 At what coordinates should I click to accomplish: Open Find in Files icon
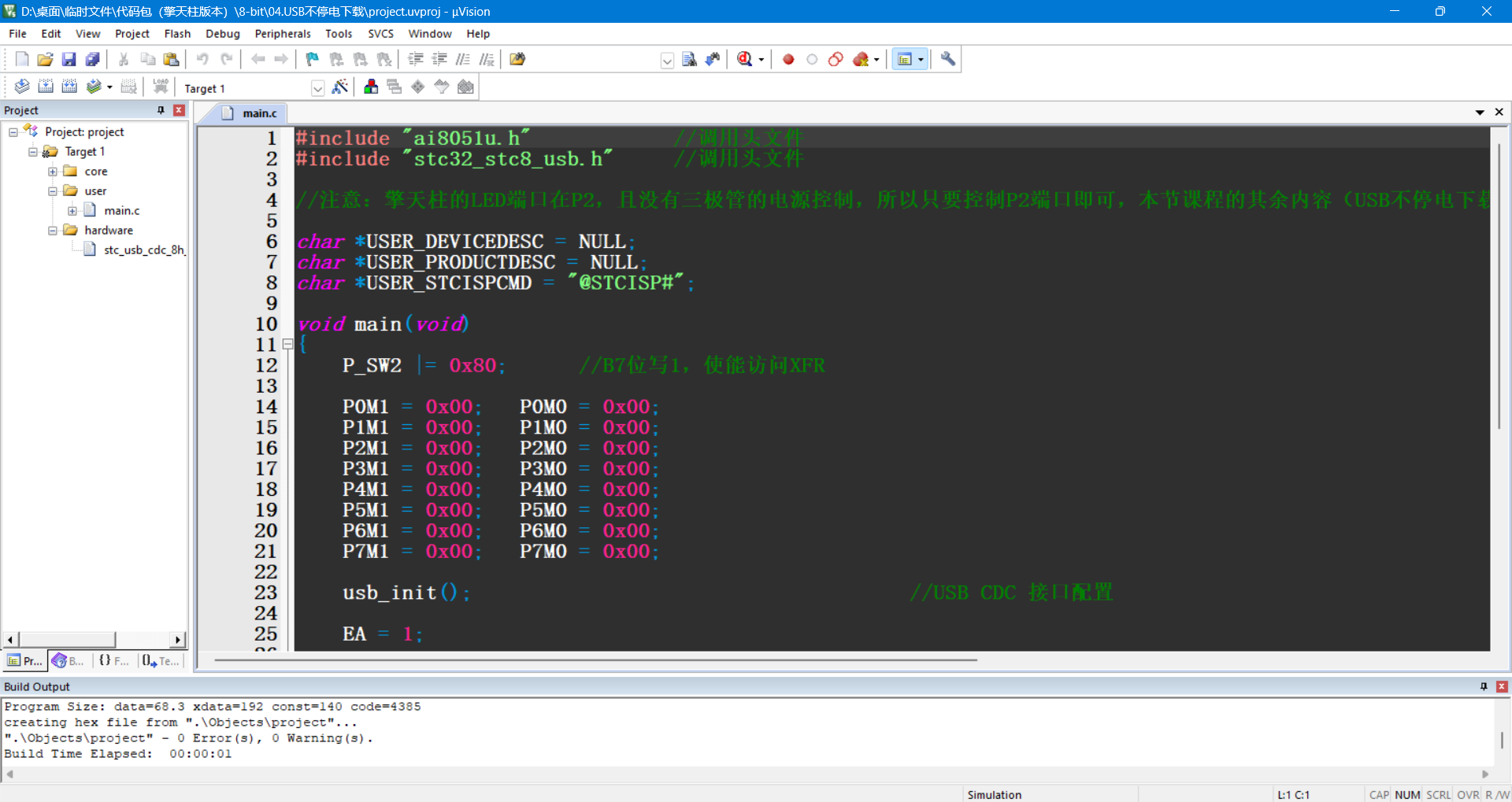[517, 59]
